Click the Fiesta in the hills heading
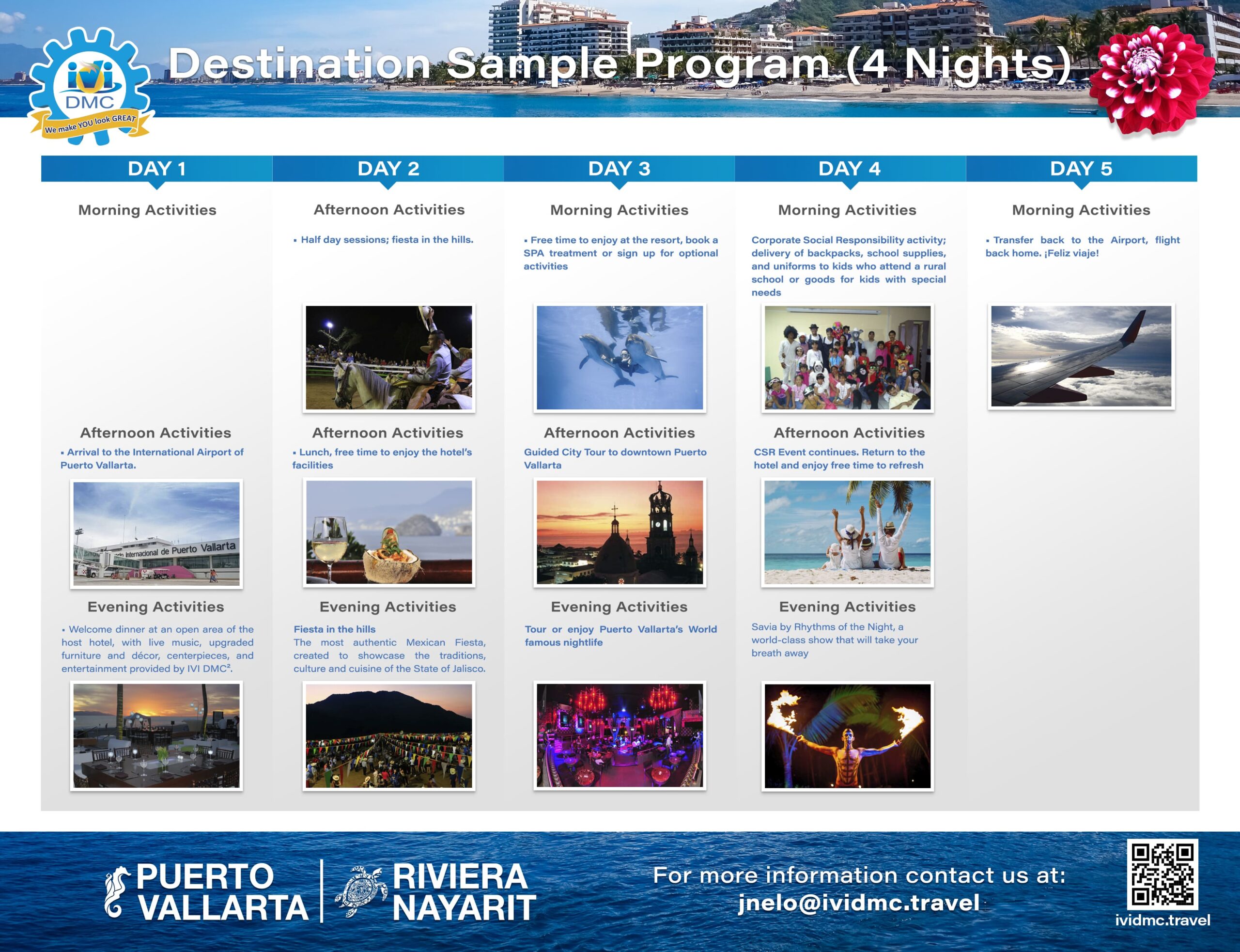This screenshot has width=1240, height=952. point(334,629)
